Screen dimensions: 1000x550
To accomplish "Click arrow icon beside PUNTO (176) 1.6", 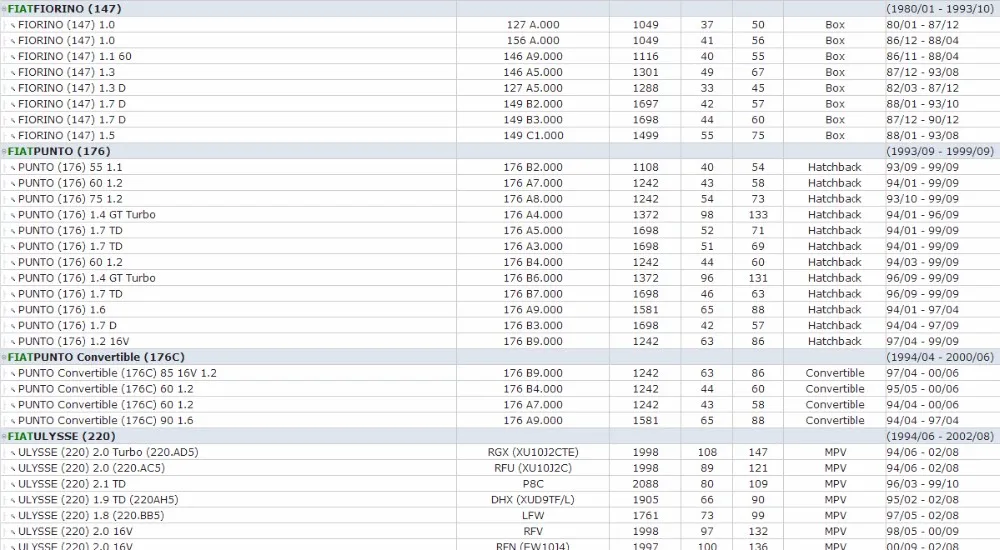I will click(x=13, y=310).
